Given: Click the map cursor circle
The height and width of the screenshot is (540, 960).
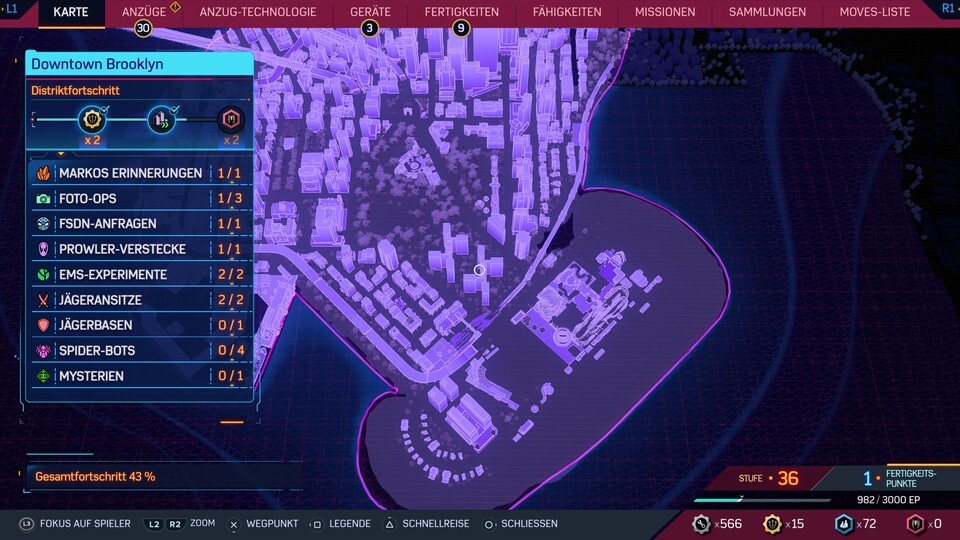Looking at the screenshot, I should pyautogui.click(x=479, y=270).
